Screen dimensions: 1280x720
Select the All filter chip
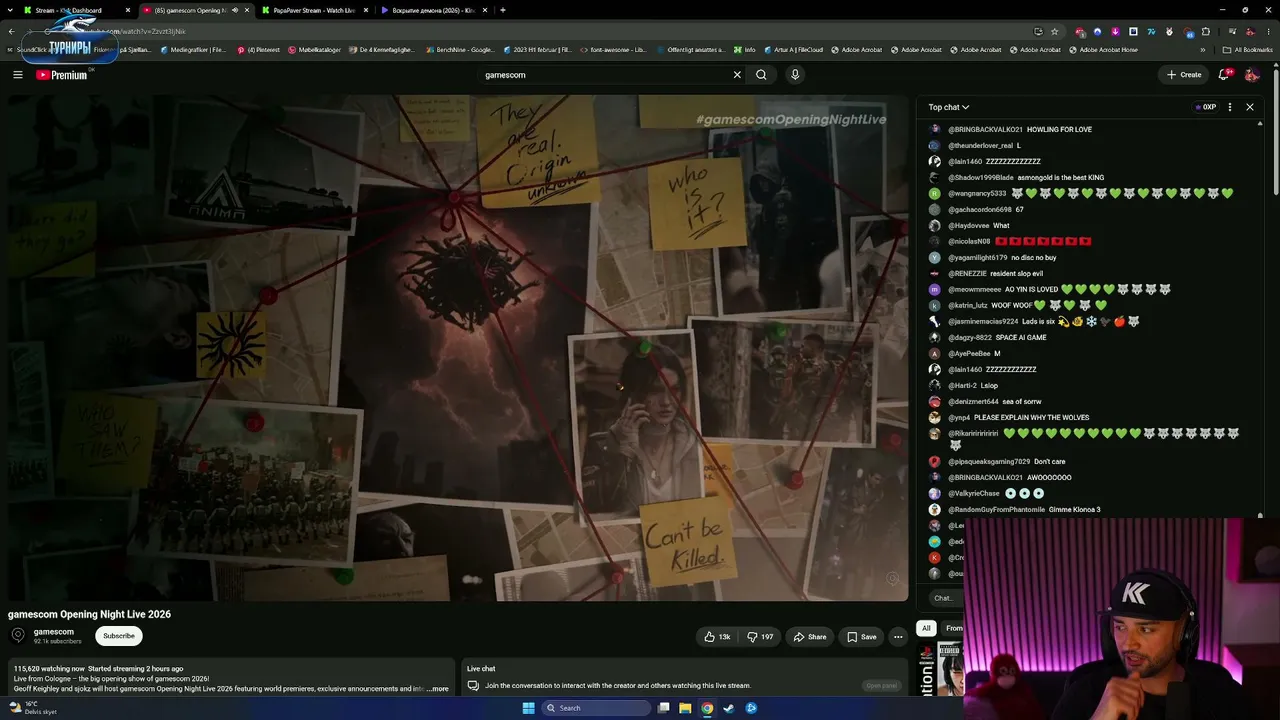[x=926, y=628]
